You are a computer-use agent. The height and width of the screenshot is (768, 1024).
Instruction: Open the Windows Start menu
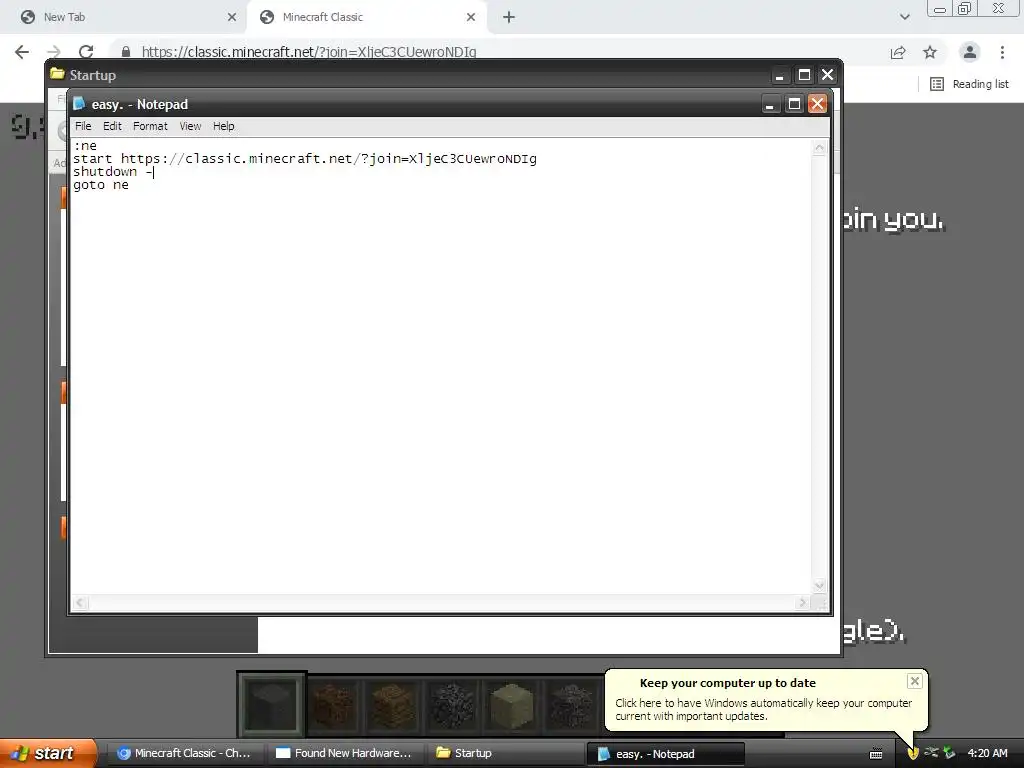pos(47,754)
